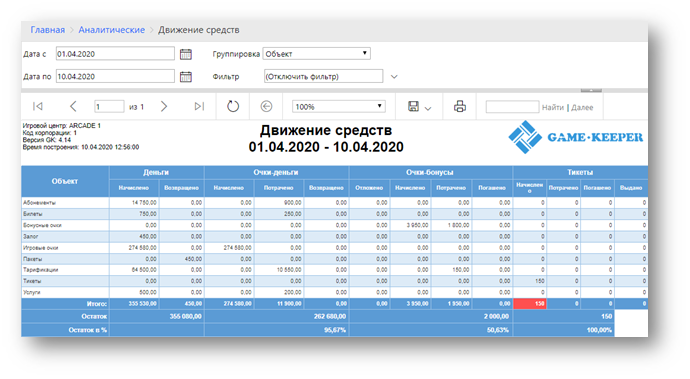This screenshot has height=379, width=690.
Task: Go back to parent report
Action: point(266,107)
